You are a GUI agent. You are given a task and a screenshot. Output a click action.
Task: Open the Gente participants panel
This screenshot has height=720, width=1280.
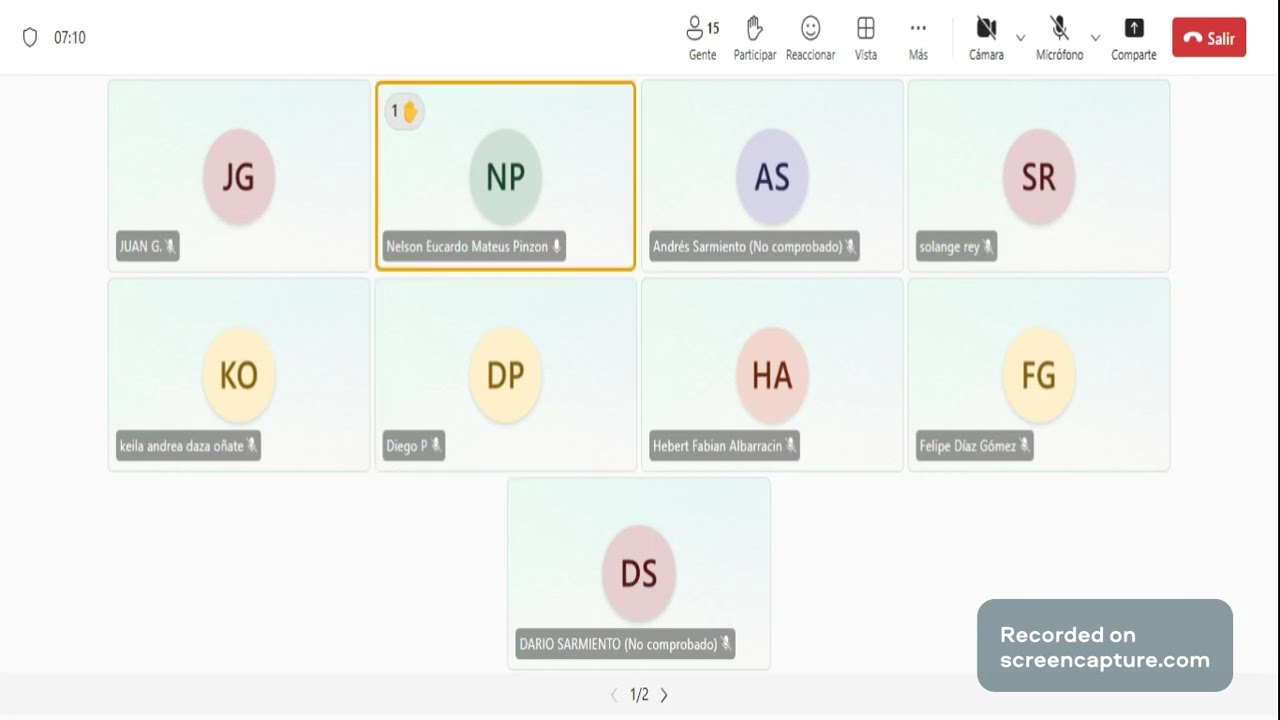tap(702, 38)
